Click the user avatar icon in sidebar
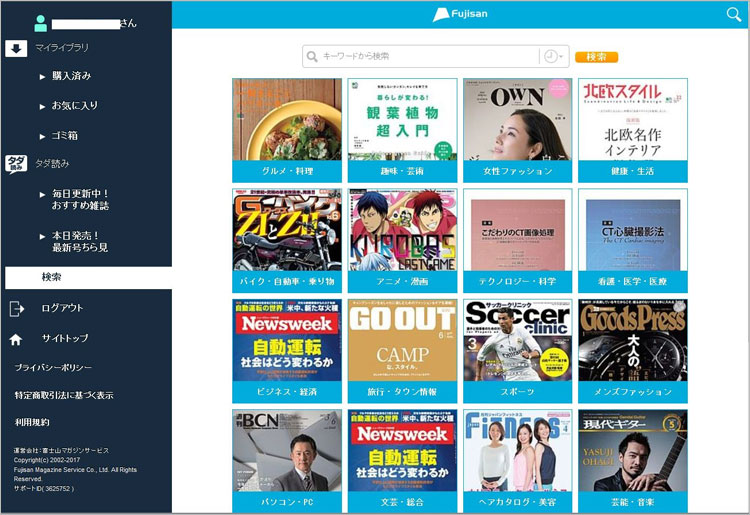 pyautogui.click(x=41, y=23)
